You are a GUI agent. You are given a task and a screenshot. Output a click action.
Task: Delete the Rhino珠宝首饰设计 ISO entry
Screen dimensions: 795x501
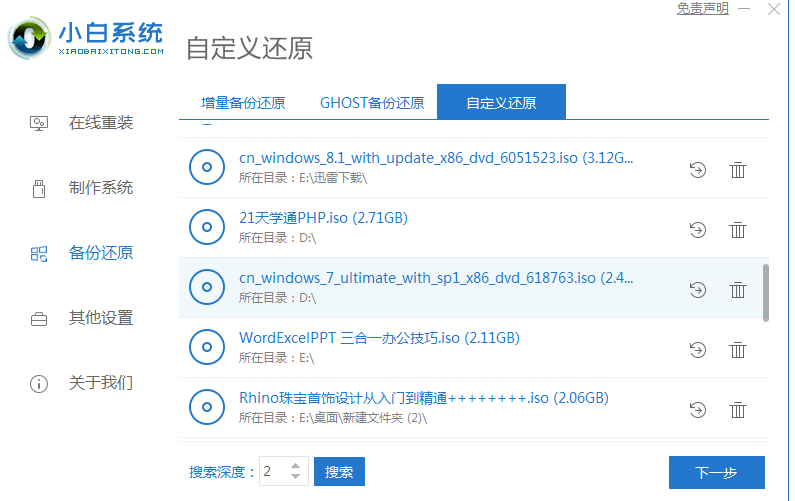point(738,409)
